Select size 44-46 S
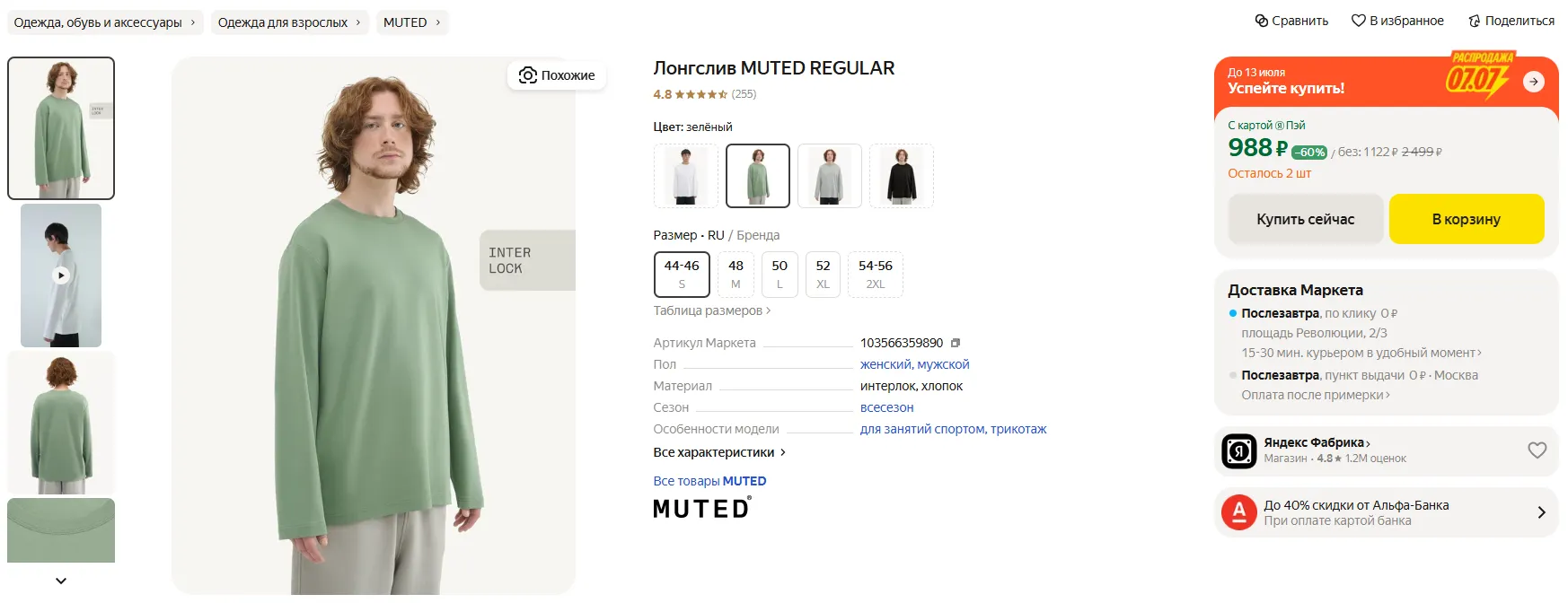Screen dimensions: 1568x603 [682, 274]
